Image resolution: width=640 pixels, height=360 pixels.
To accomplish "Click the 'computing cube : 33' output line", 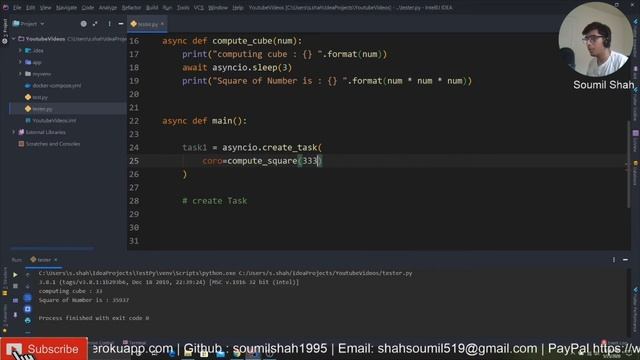I will [71, 291].
